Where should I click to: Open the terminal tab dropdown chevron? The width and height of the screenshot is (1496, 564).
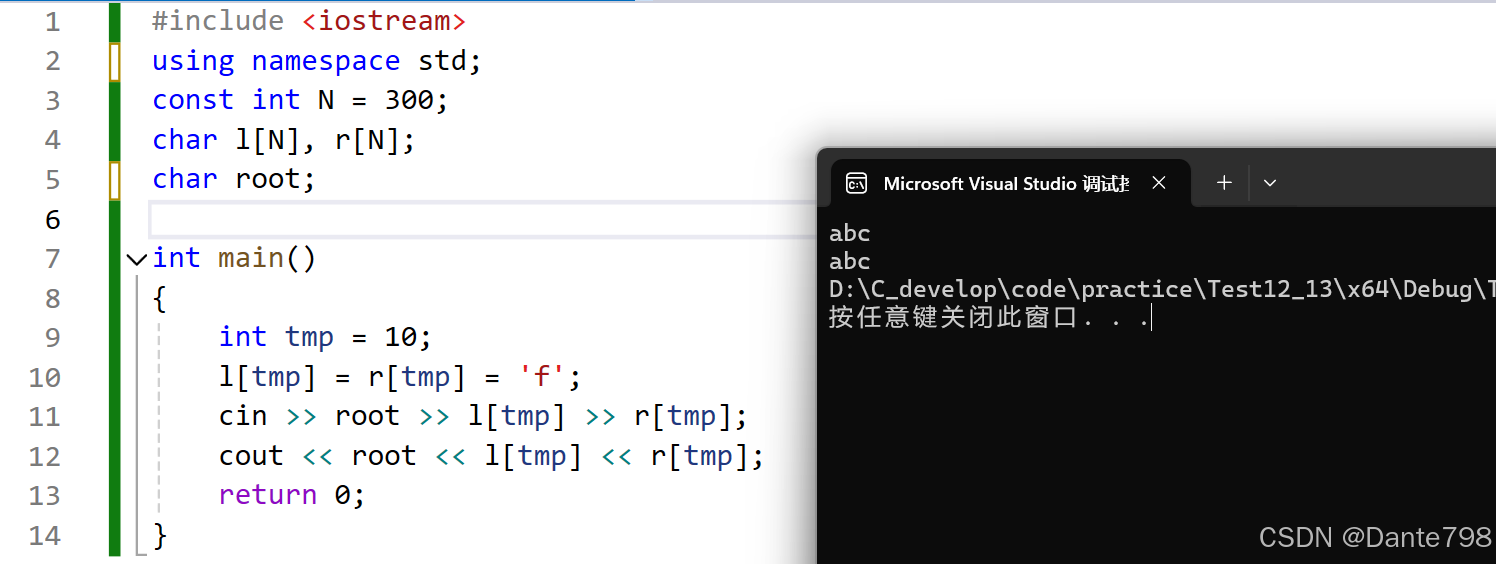[x=1270, y=183]
